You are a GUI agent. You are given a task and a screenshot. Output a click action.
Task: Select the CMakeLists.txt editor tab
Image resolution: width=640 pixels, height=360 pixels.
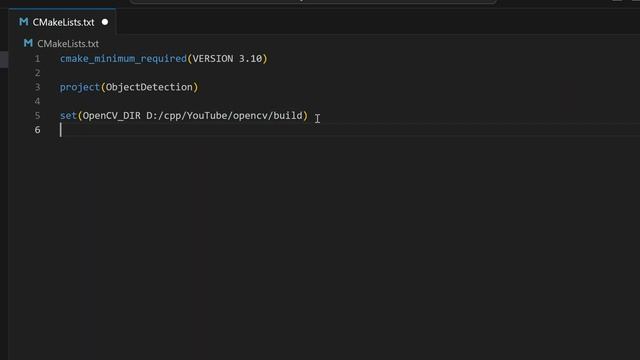[62, 22]
